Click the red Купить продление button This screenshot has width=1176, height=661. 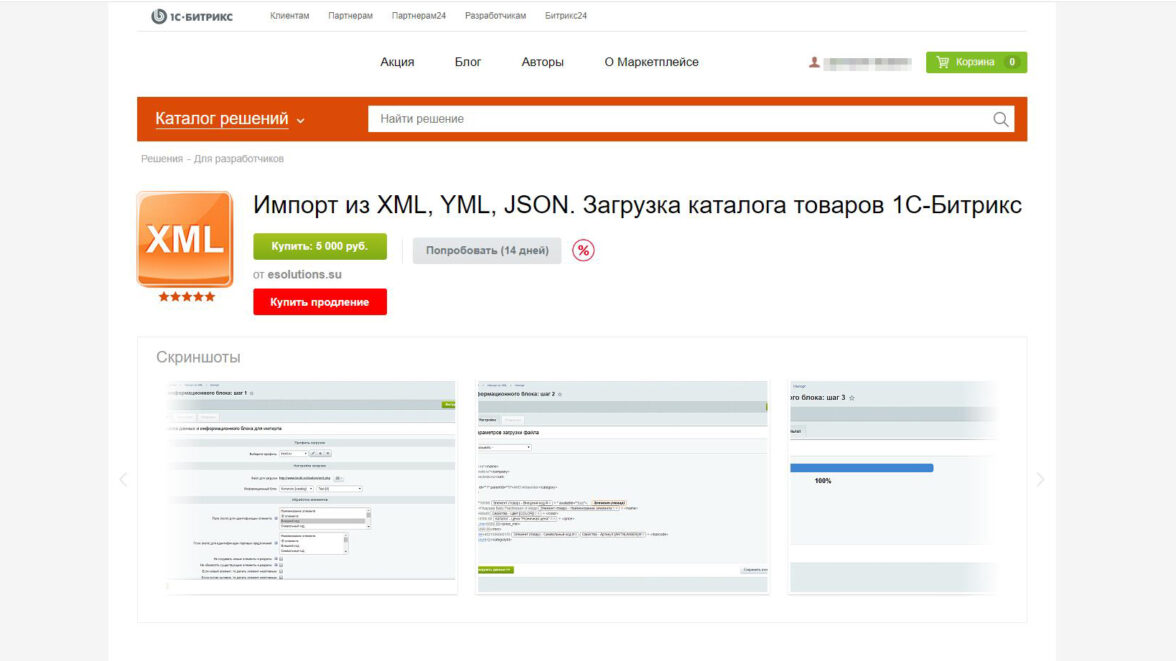pos(320,302)
